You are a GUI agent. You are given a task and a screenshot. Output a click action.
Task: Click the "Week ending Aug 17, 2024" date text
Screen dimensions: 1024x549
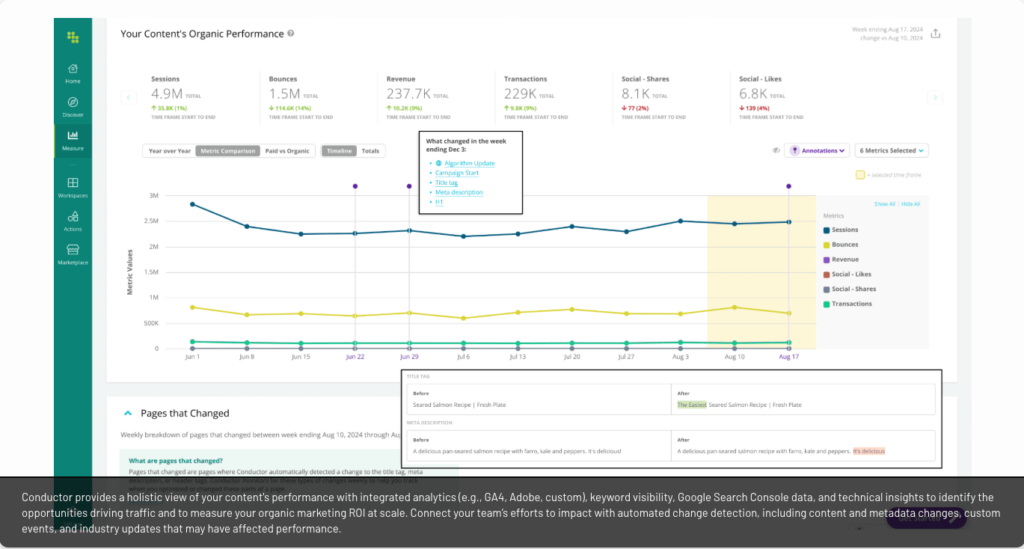[888, 29]
